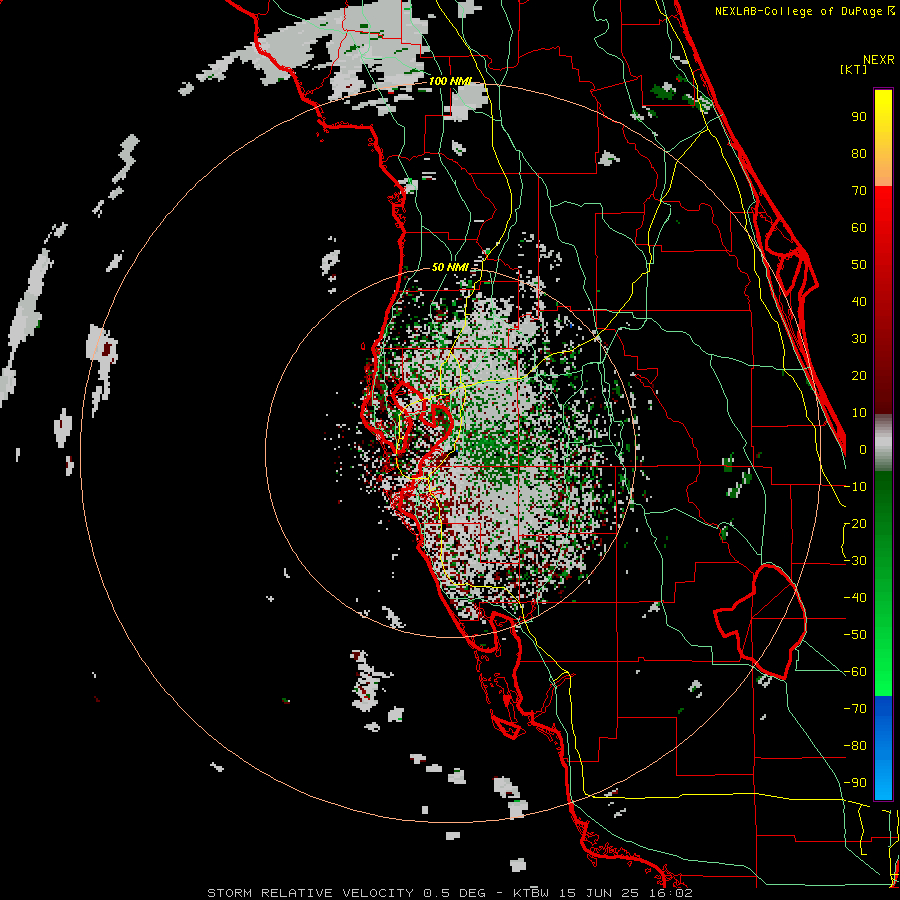Select the positive 30 scale value

(859, 339)
